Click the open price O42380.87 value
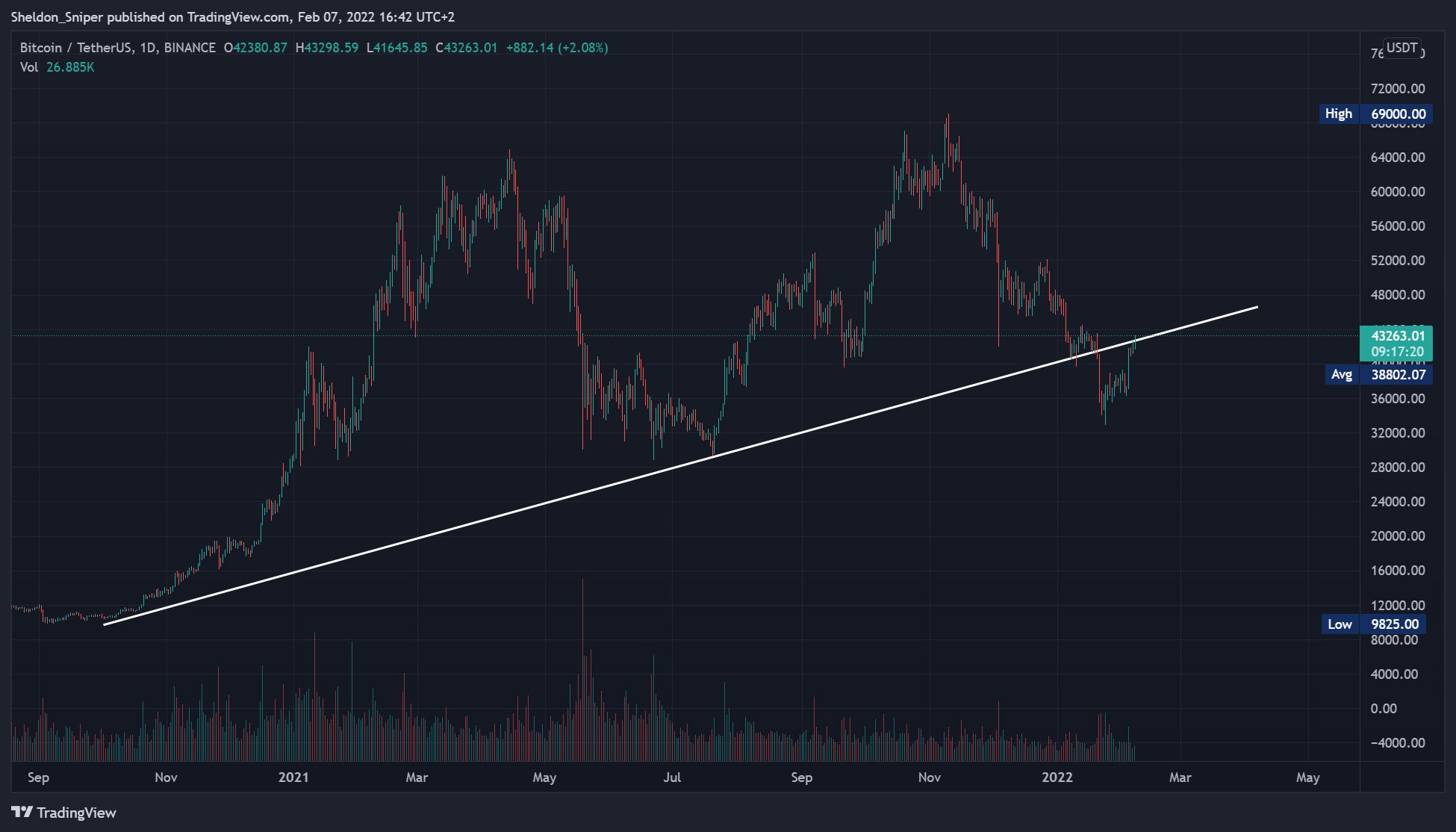1456x832 pixels. pyautogui.click(x=255, y=48)
